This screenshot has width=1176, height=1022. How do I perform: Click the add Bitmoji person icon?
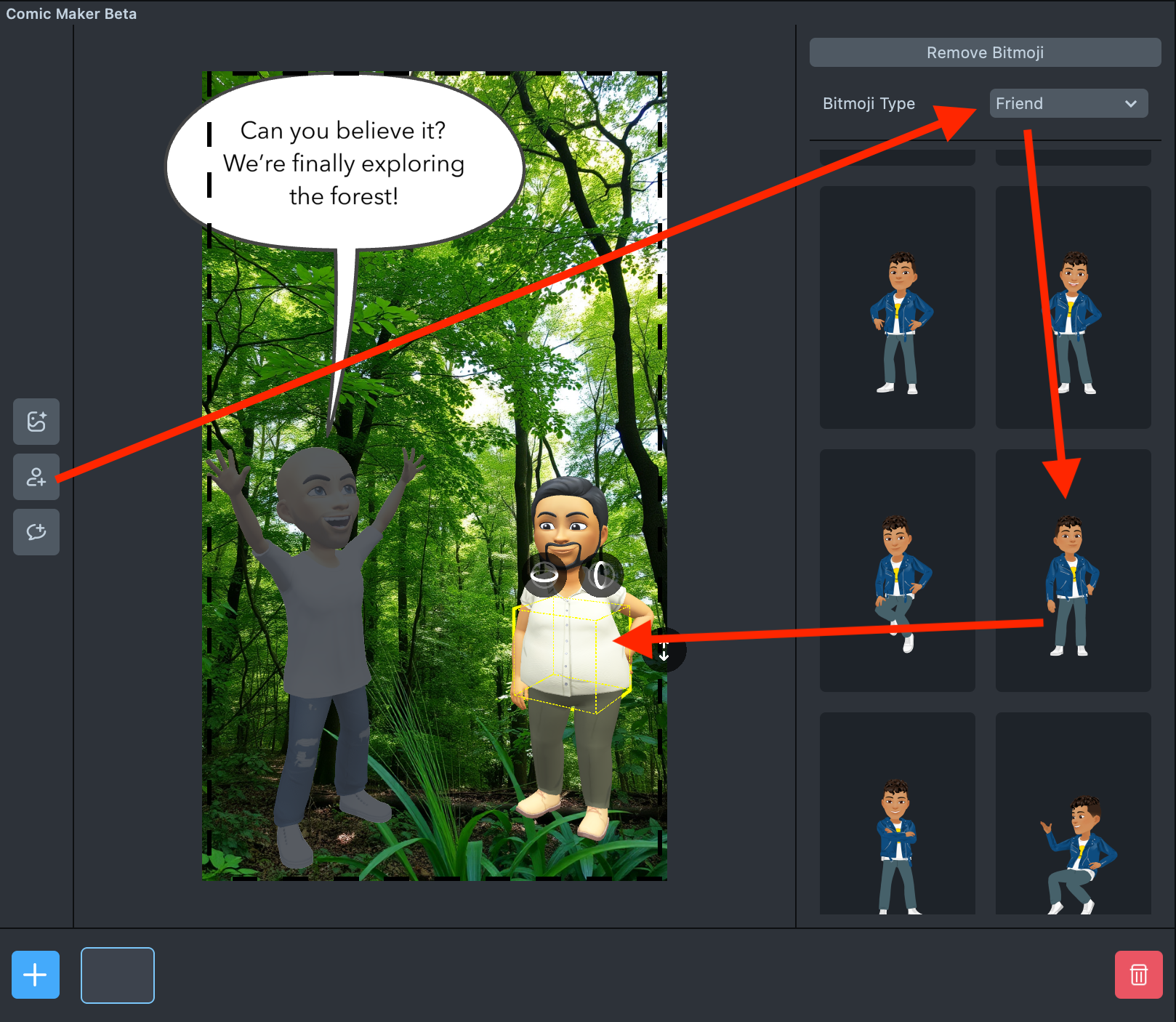tap(36, 477)
